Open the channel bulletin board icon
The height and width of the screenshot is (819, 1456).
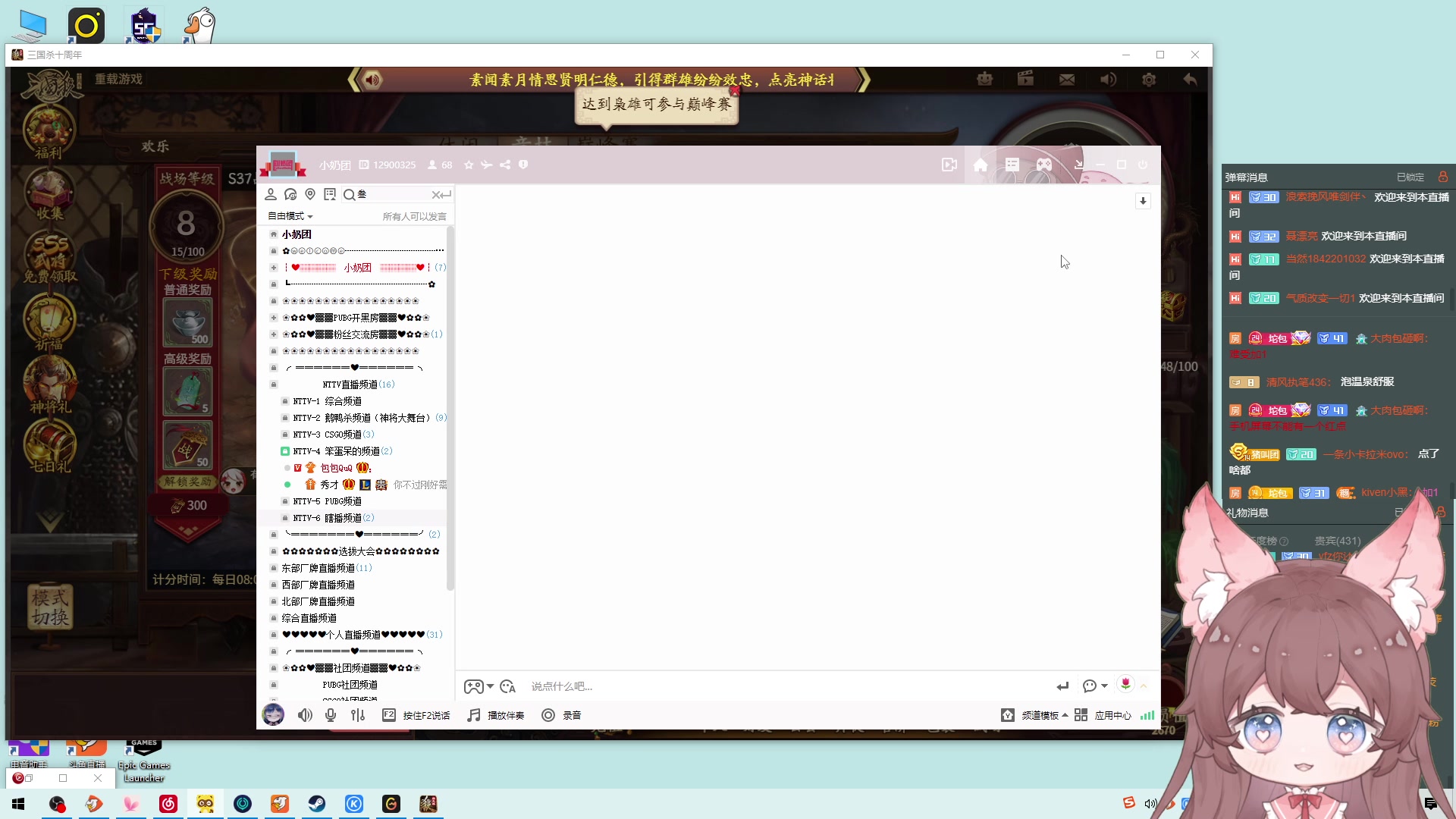(x=330, y=195)
